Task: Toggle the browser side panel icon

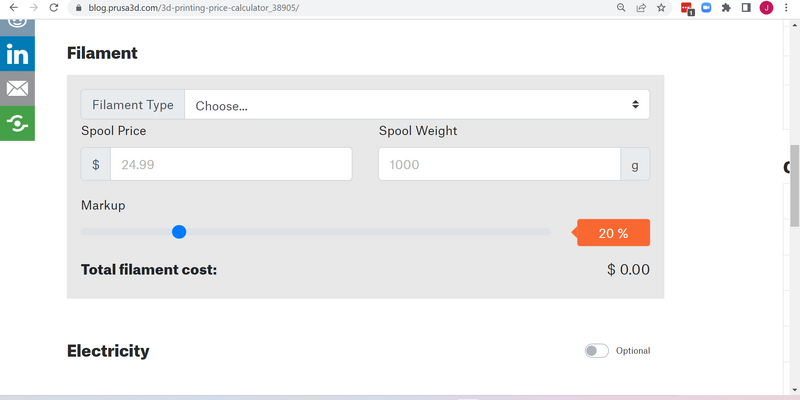Action: click(x=746, y=8)
